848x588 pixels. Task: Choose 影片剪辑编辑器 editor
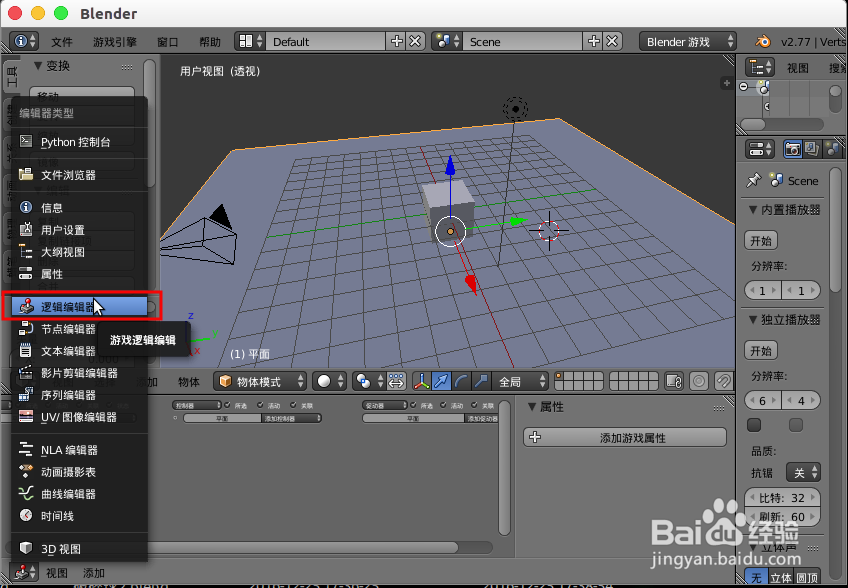pos(79,373)
